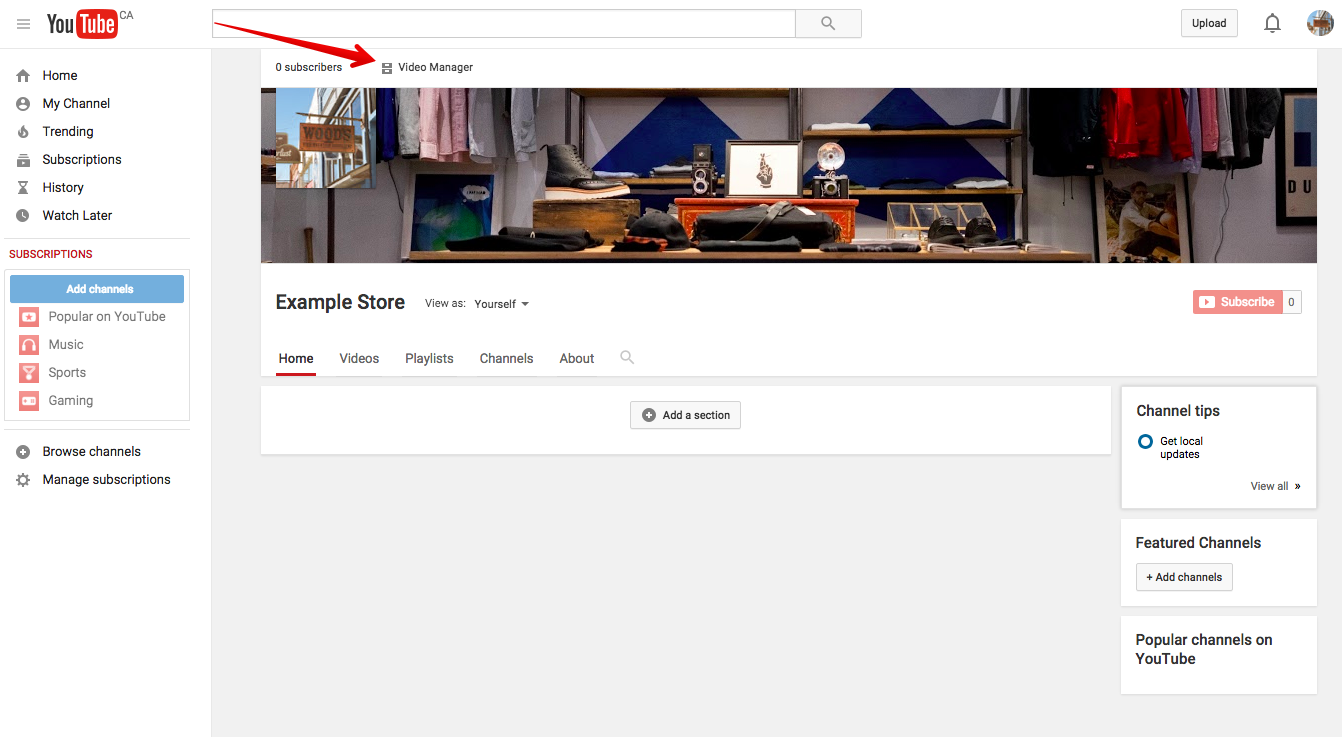
Task: Click the Add a section button
Action: (x=685, y=415)
